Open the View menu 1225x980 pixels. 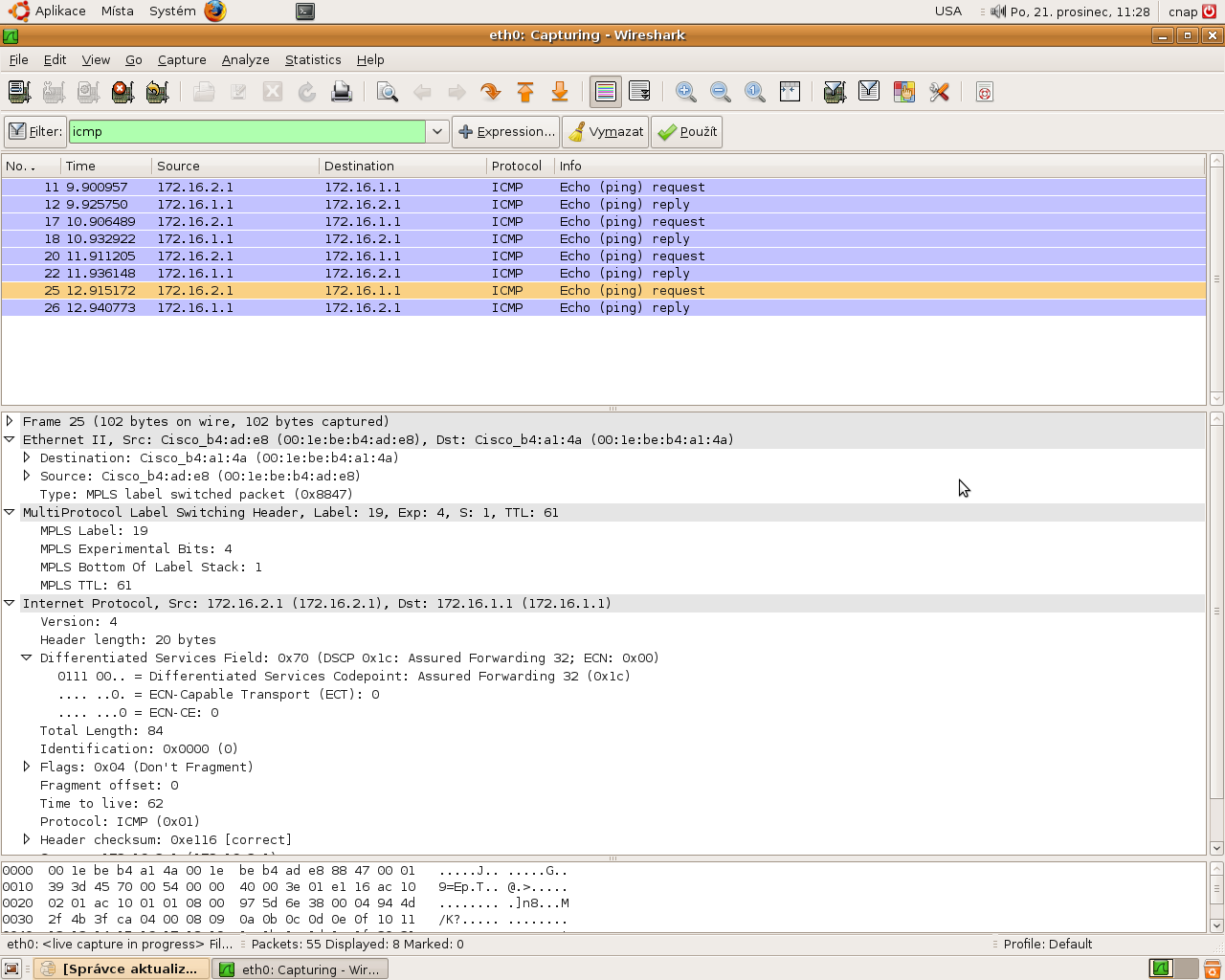[x=96, y=59]
